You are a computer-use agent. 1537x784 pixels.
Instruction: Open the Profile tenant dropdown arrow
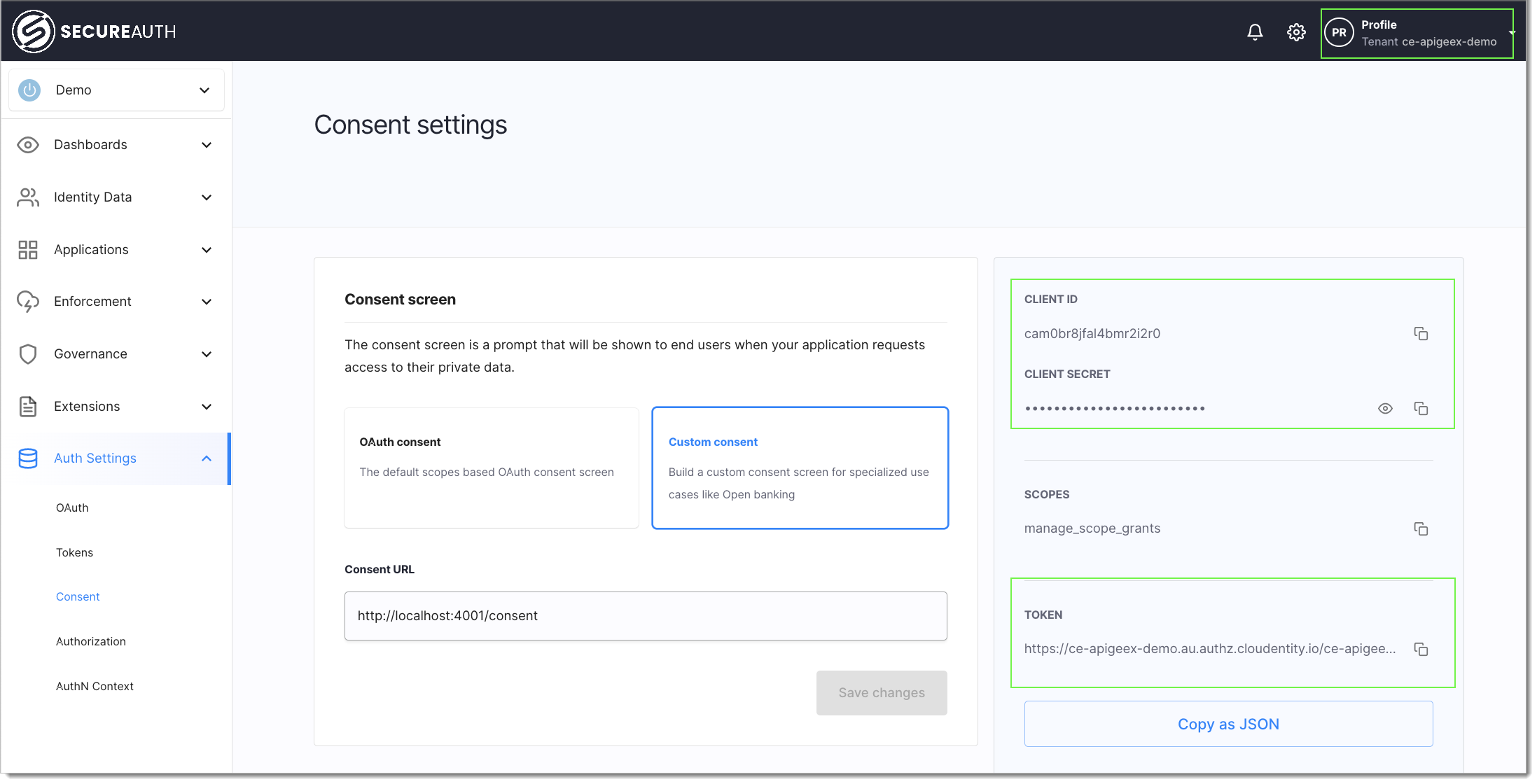(1512, 33)
